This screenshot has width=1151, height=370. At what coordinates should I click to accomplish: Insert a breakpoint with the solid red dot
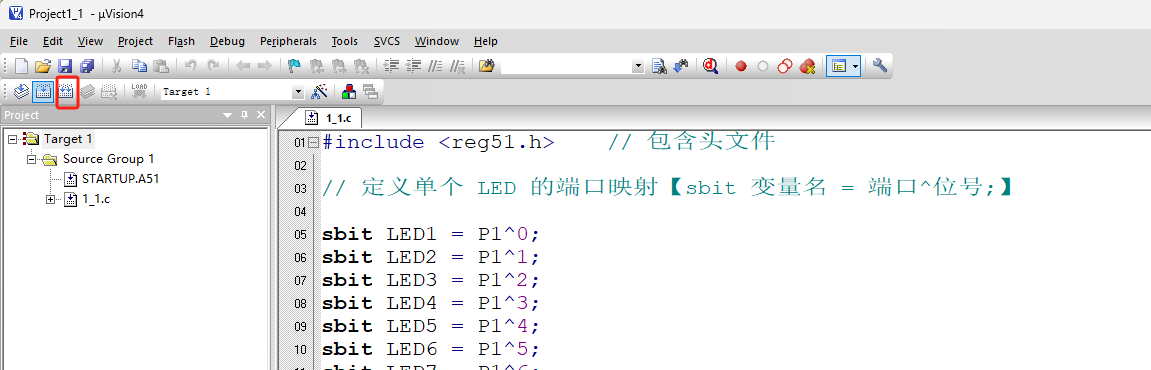click(x=741, y=66)
